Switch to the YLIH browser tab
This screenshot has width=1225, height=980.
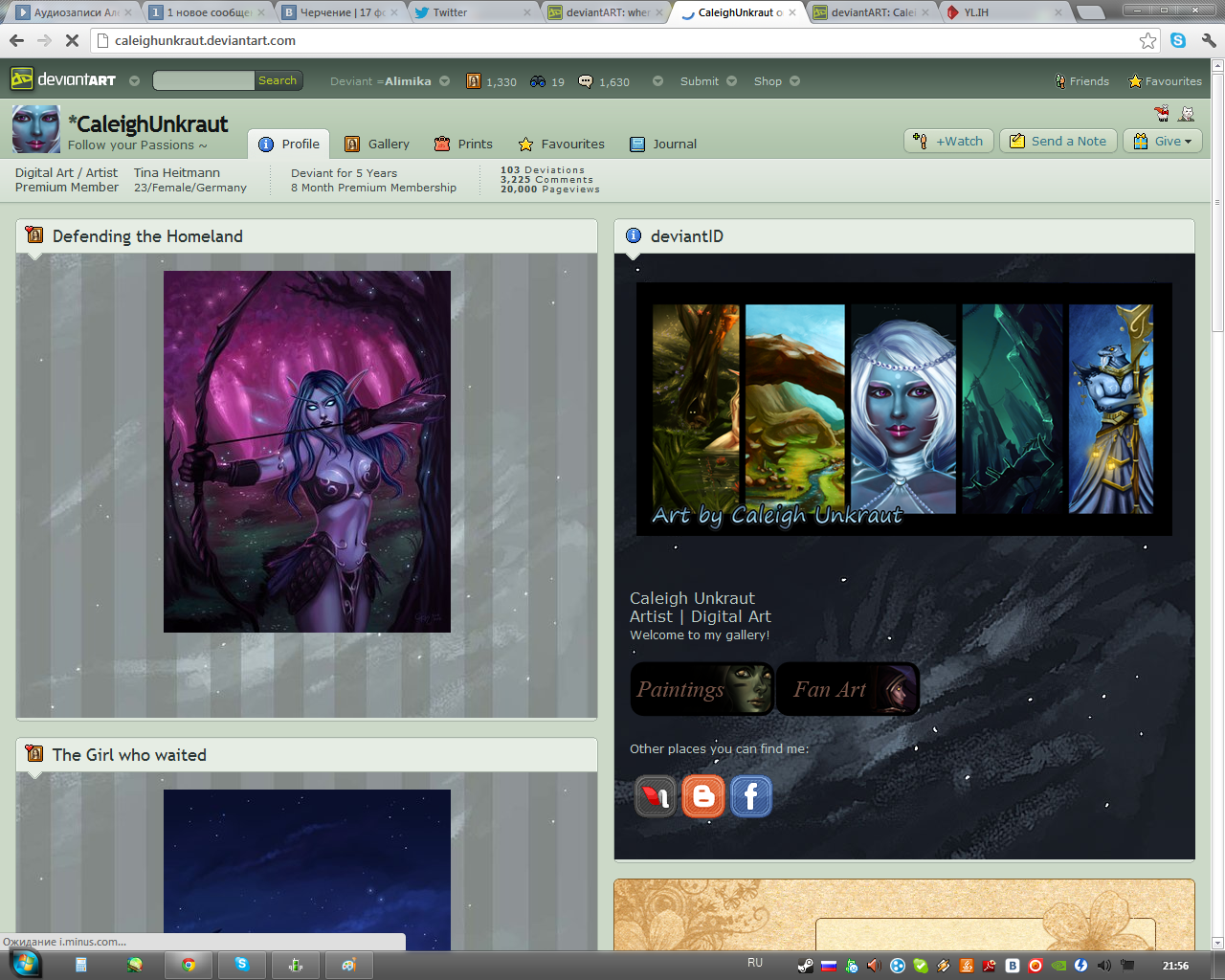tap(1006, 12)
